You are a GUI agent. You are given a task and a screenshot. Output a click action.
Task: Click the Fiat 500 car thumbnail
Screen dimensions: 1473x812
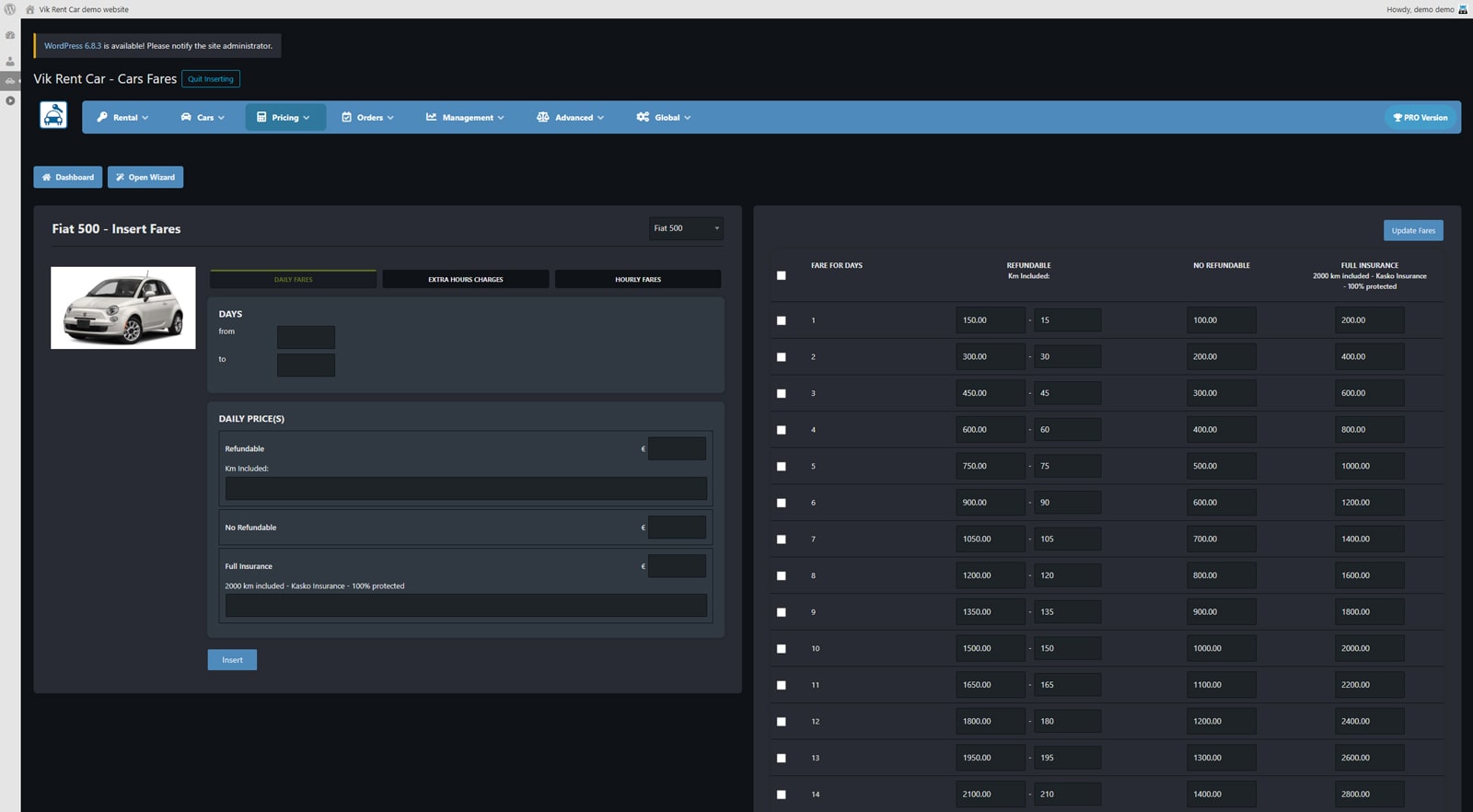coord(123,307)
